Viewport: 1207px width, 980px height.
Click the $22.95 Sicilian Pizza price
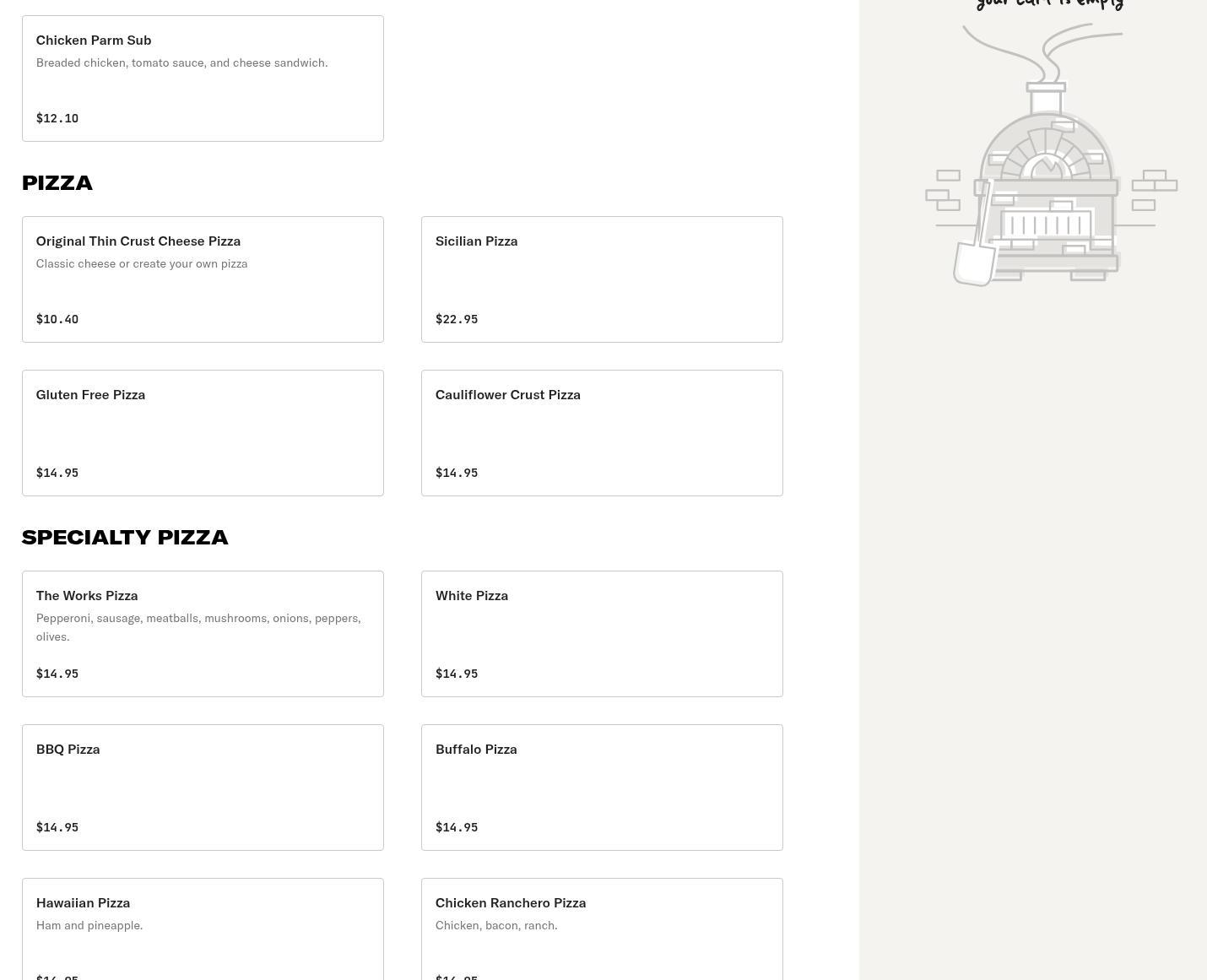coord(457,319)
